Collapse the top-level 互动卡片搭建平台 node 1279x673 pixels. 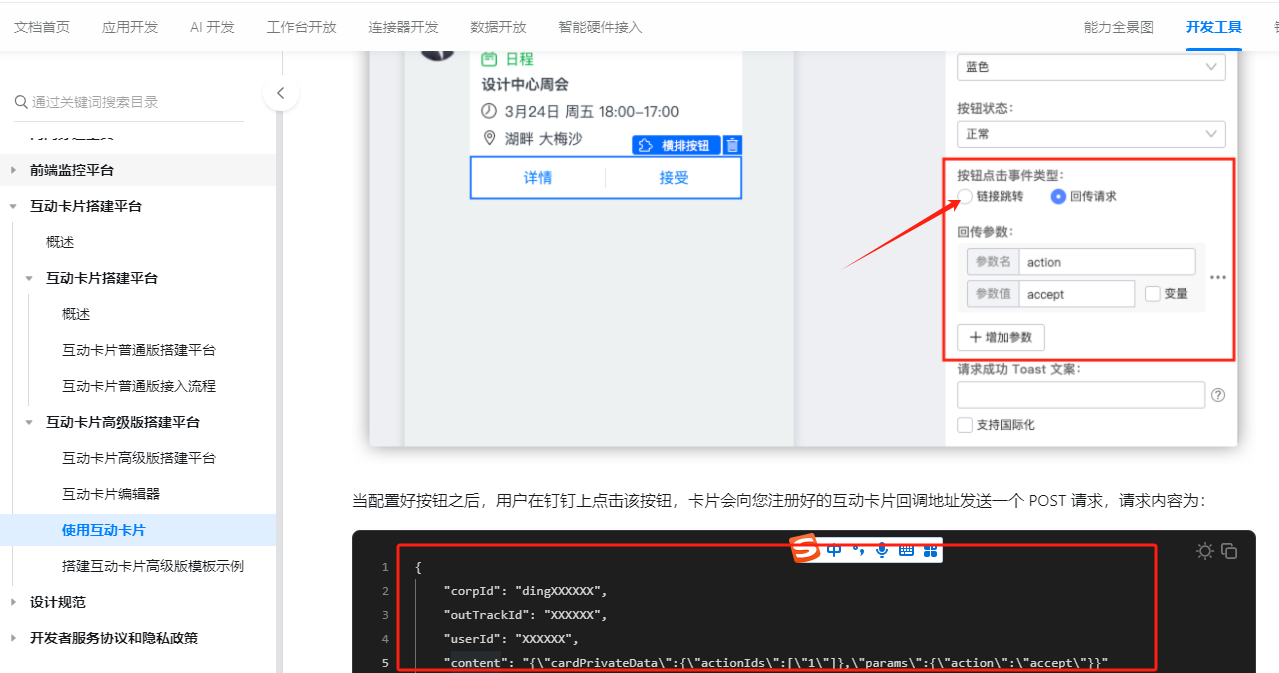pyautogui.click(x=14, y=206)
